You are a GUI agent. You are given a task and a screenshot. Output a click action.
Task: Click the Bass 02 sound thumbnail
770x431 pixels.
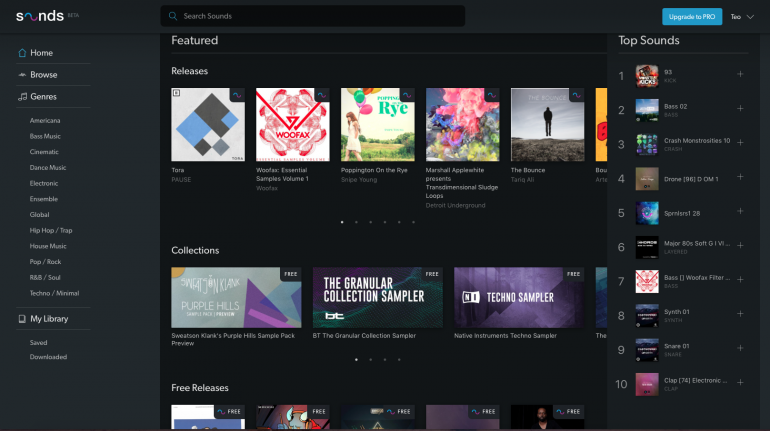click(647, 110)
